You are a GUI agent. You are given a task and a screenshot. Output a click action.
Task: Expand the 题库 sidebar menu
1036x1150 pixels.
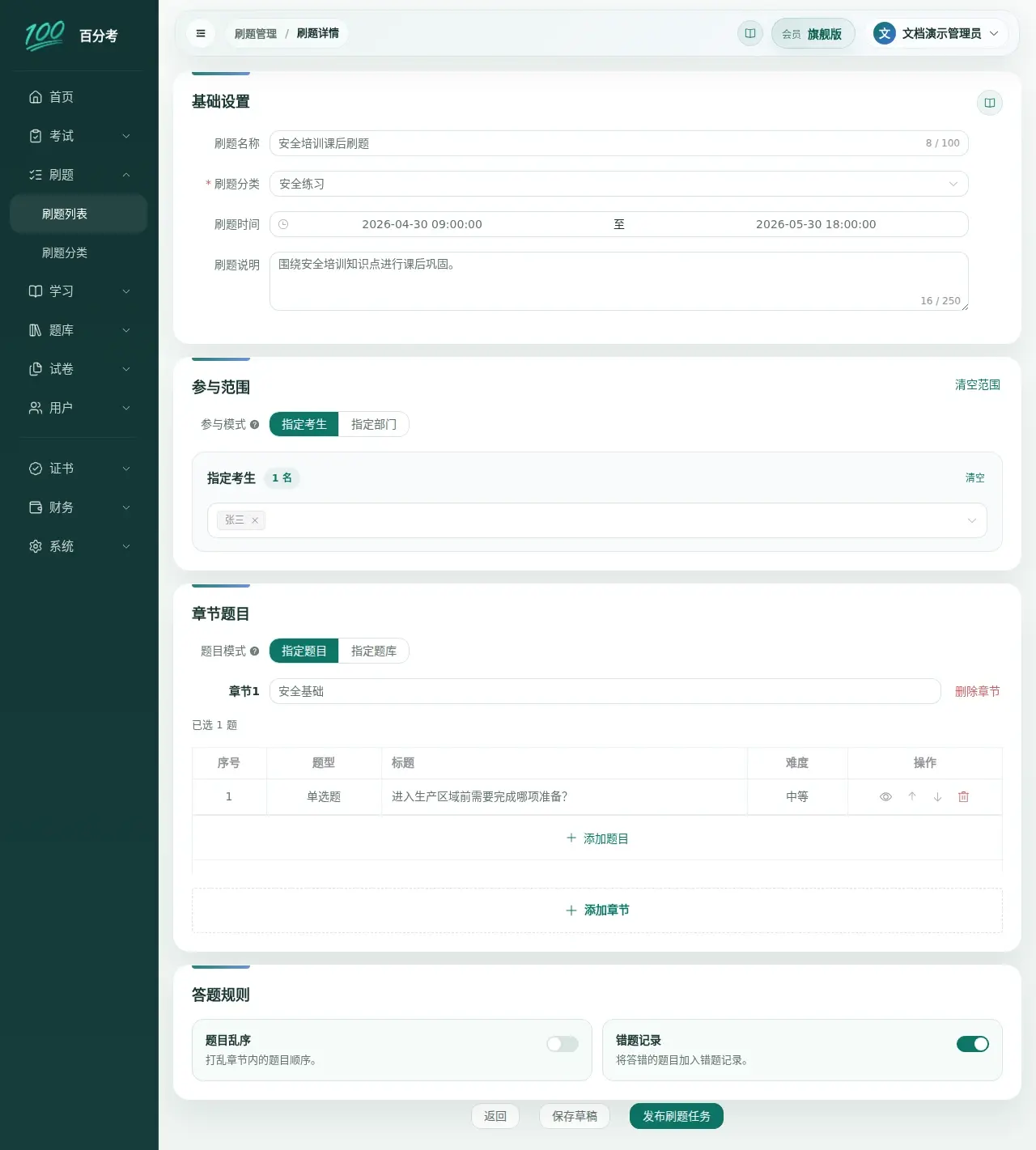(x=79, y=330)
